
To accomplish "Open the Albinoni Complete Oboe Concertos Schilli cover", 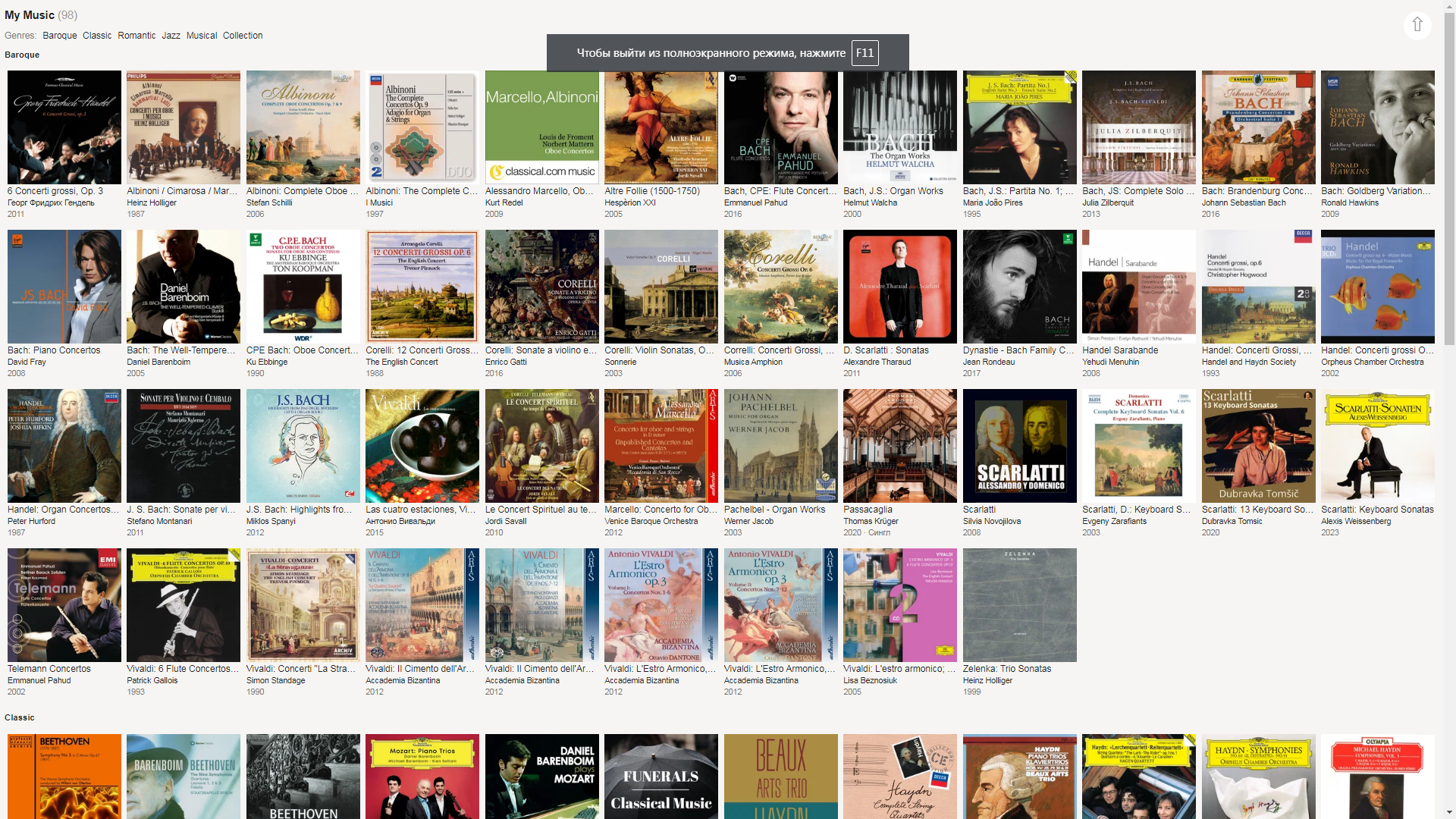I will (303, 127).
